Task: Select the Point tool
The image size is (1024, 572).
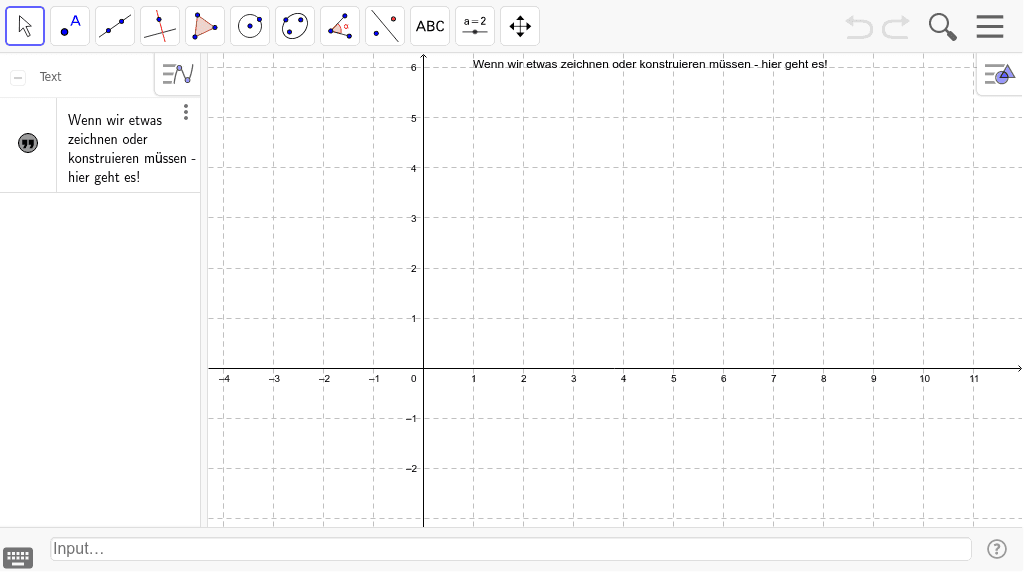Action: click(70, 26)
